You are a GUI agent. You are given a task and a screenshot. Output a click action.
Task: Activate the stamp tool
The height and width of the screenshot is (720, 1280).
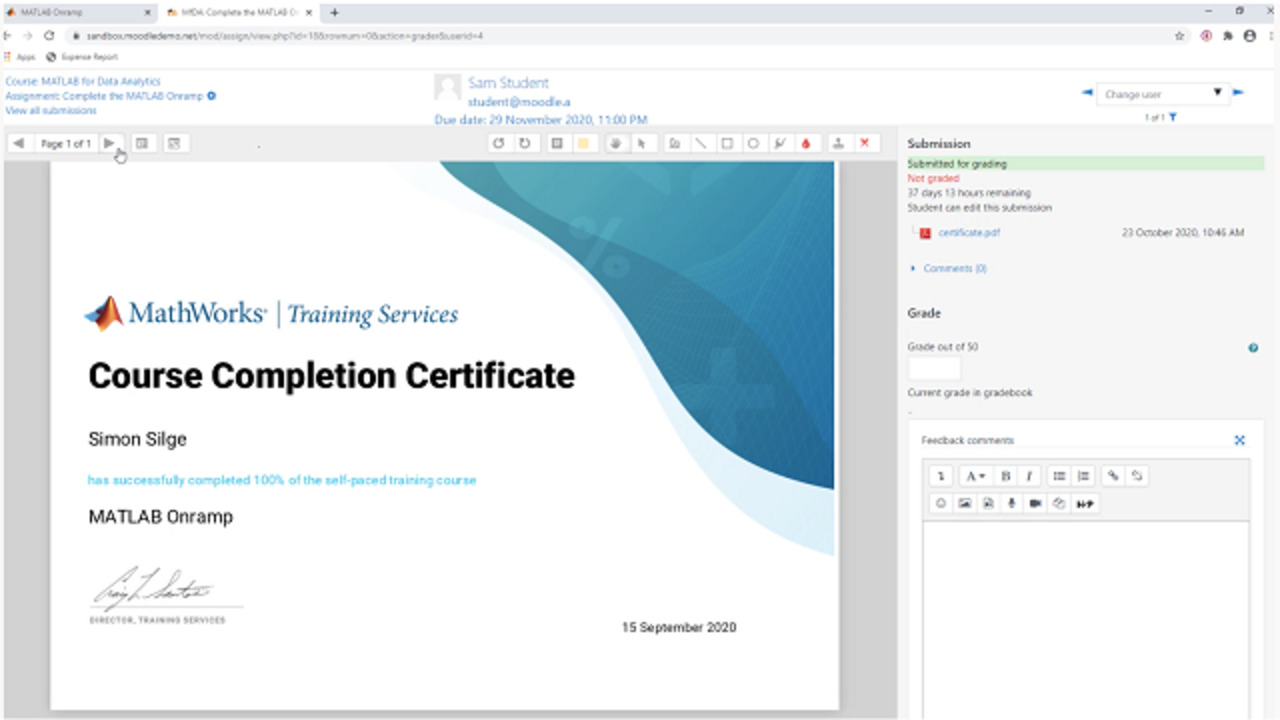tap(839, 143)
